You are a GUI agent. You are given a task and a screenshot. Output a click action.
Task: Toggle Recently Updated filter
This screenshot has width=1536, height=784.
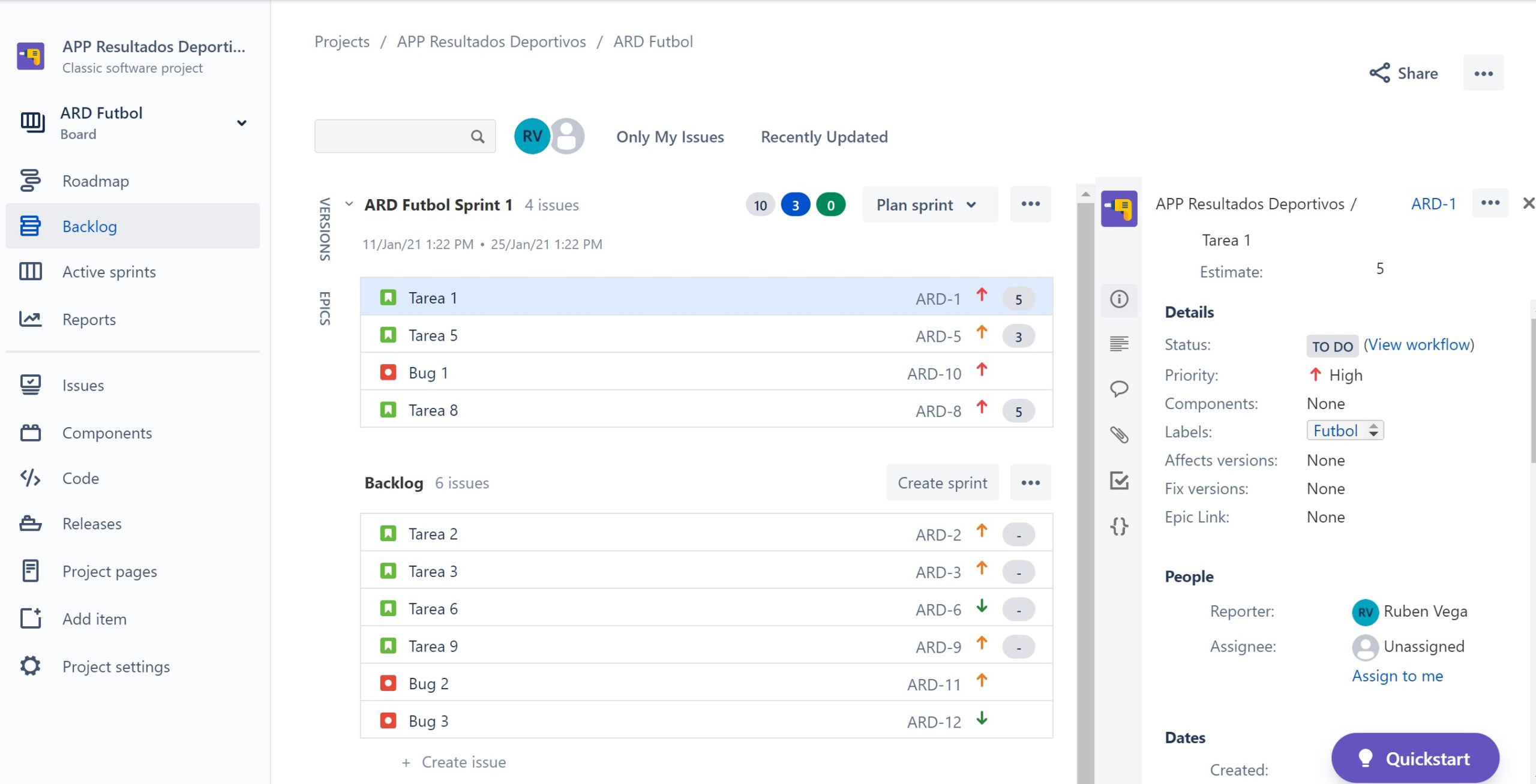(824, 137)
